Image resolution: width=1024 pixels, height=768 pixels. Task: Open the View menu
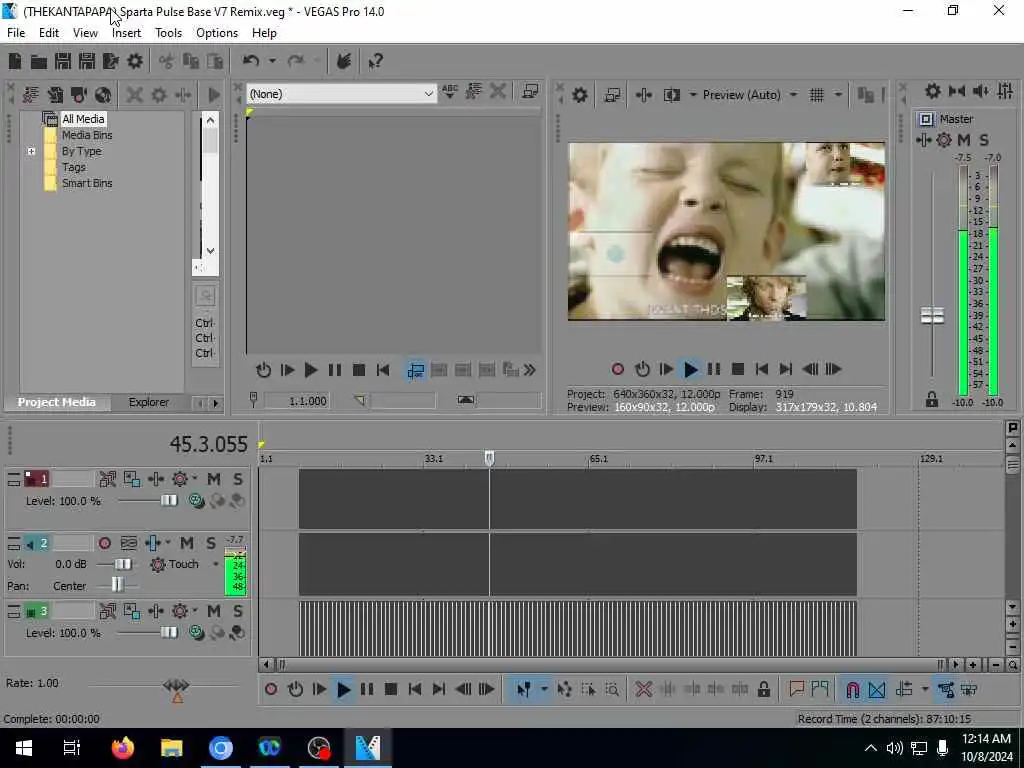point(85,33)
